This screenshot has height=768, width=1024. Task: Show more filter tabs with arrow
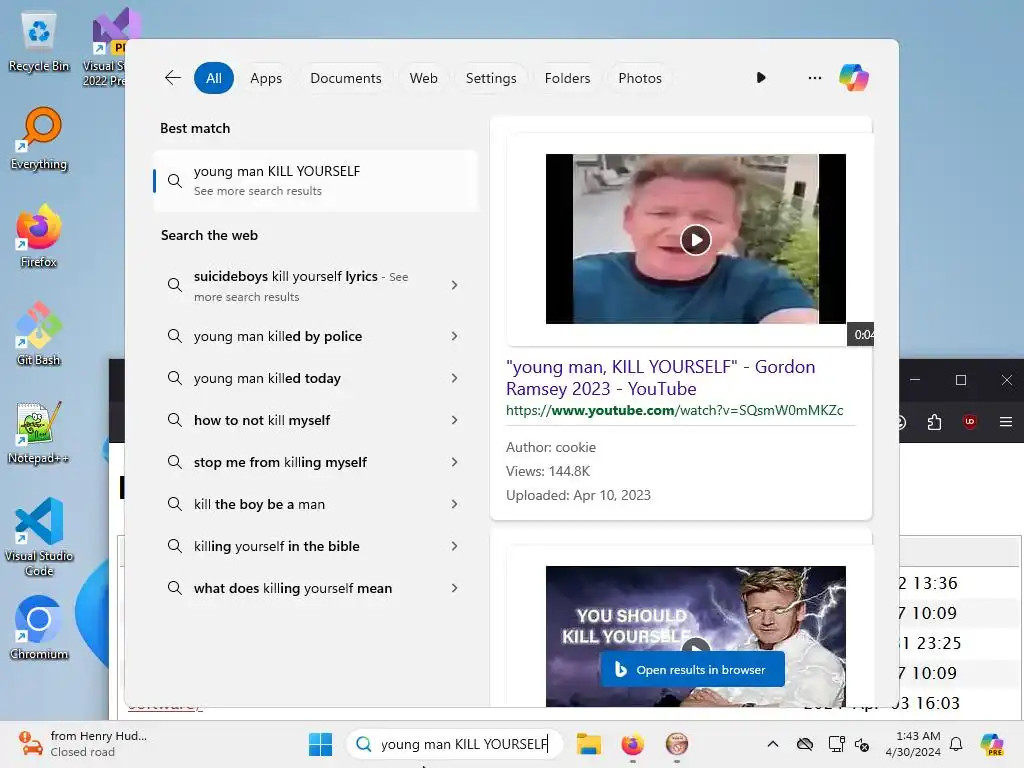click(761, 78)
